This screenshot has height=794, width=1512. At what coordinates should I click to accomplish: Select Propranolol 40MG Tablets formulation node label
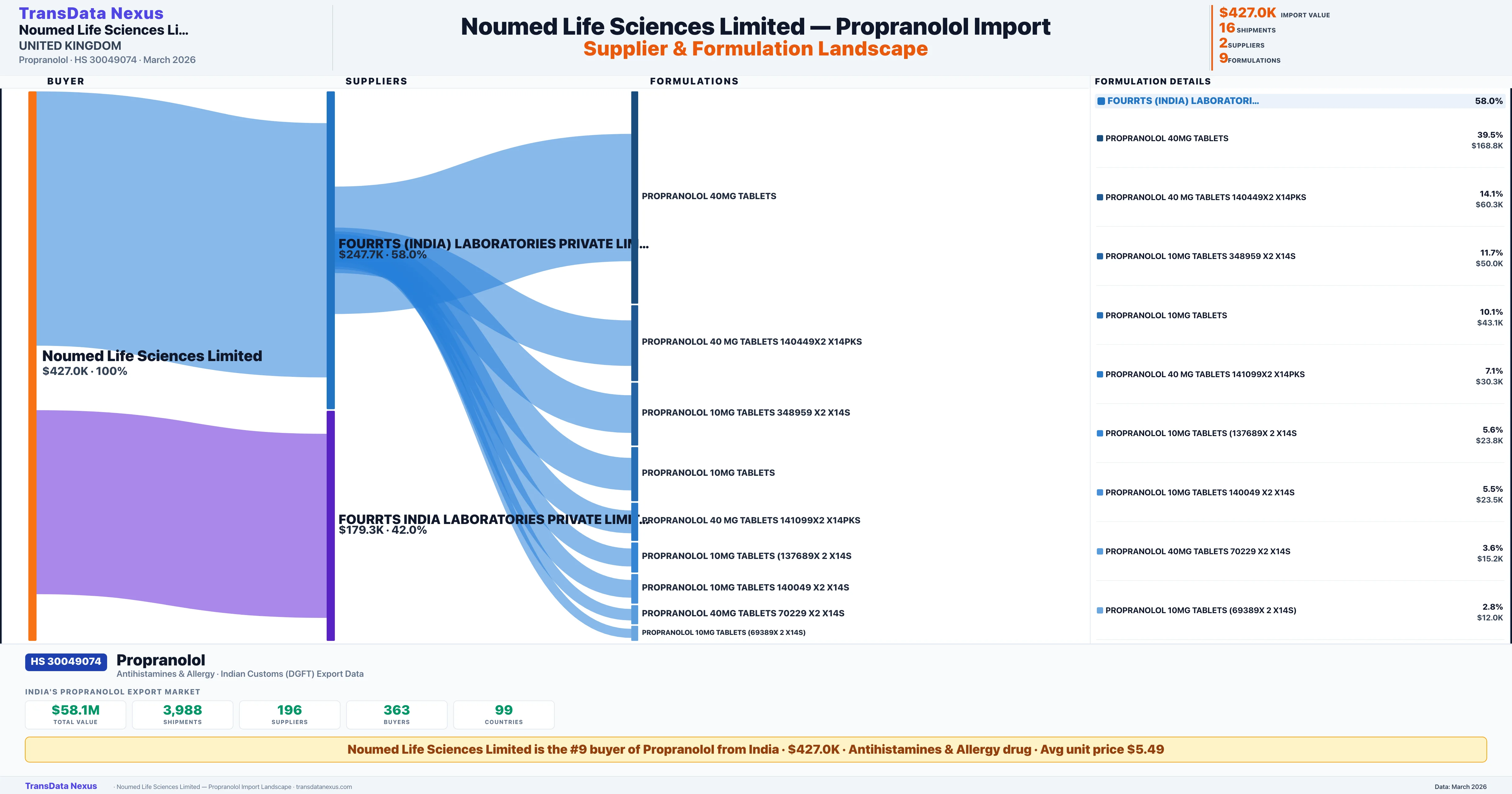(x=708, y=196)
